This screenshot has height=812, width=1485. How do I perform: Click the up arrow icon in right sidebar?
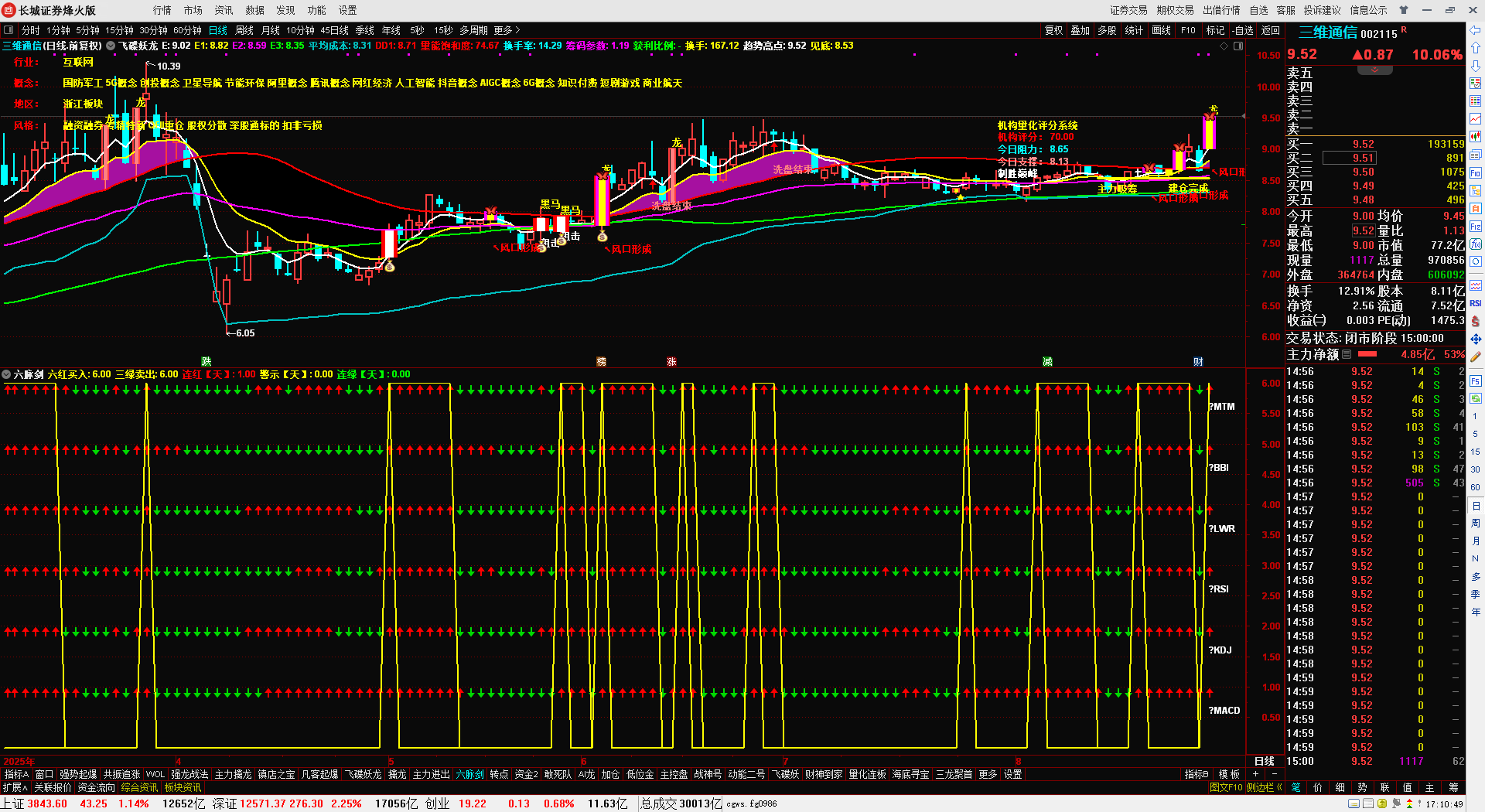[1476, 48]
